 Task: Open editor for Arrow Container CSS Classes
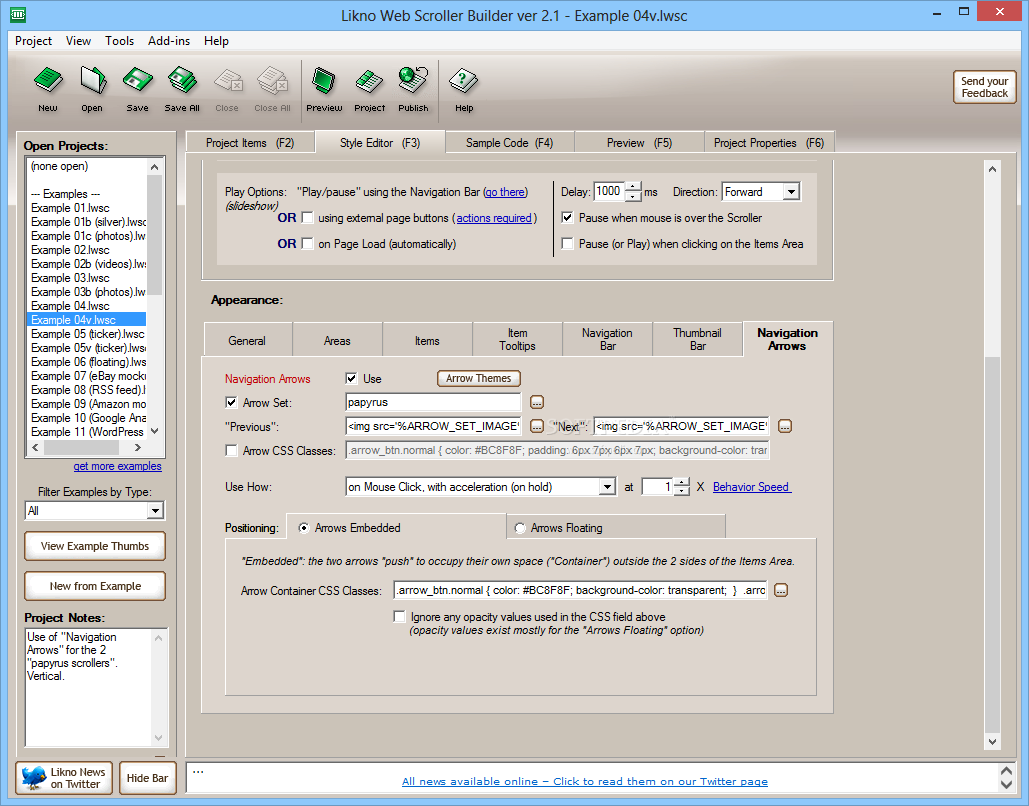[781, 590]
